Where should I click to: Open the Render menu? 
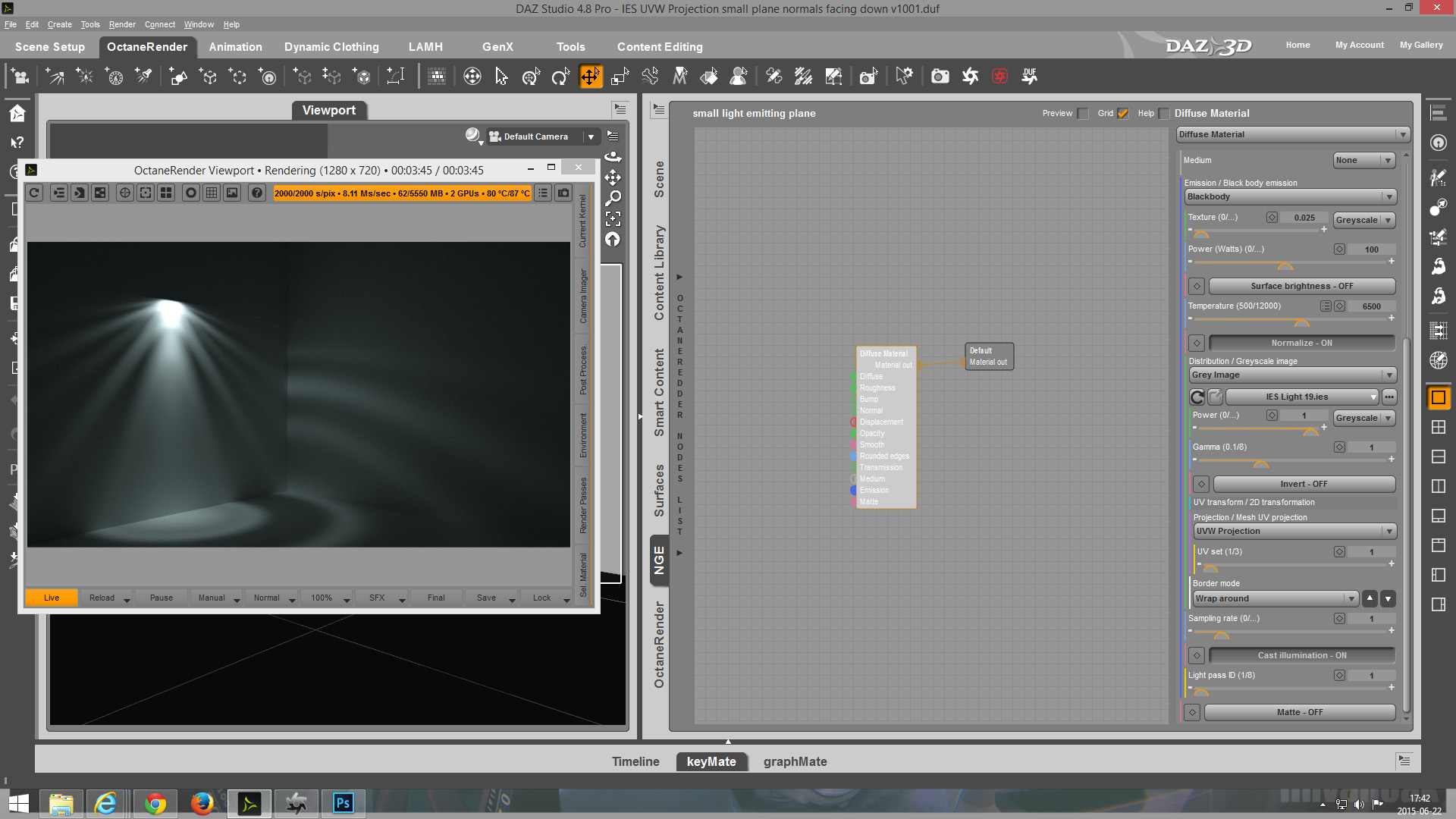tap(121, 24)
